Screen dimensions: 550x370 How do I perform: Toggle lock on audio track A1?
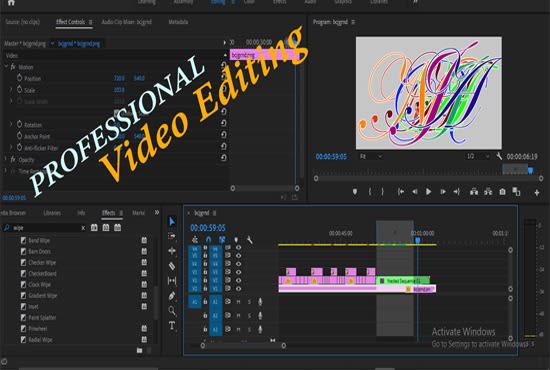(x=206, y=302)
